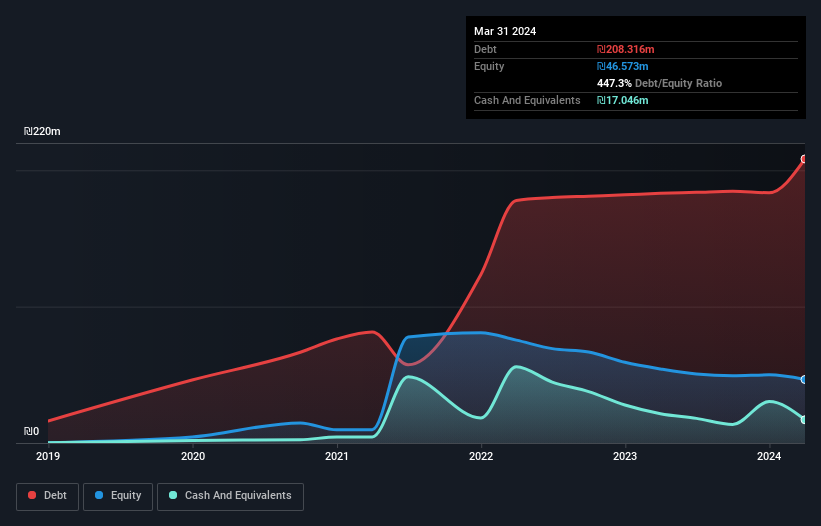
Task: Click the Equity row label in tooltip
Action: click(x=489, y=66)
